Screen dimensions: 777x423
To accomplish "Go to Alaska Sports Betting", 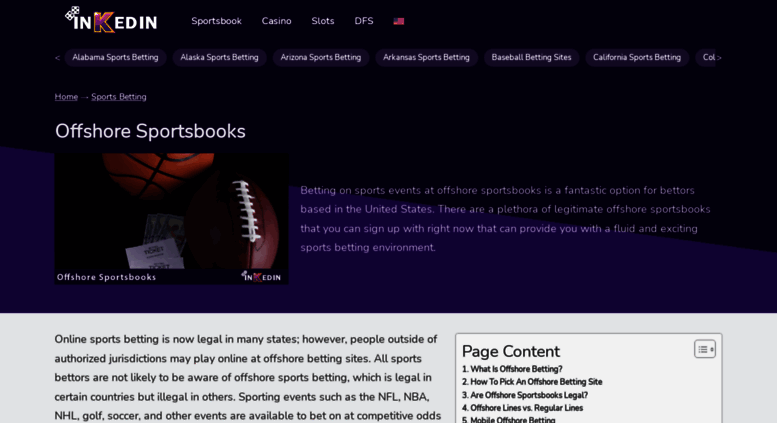I will [220, 57].
